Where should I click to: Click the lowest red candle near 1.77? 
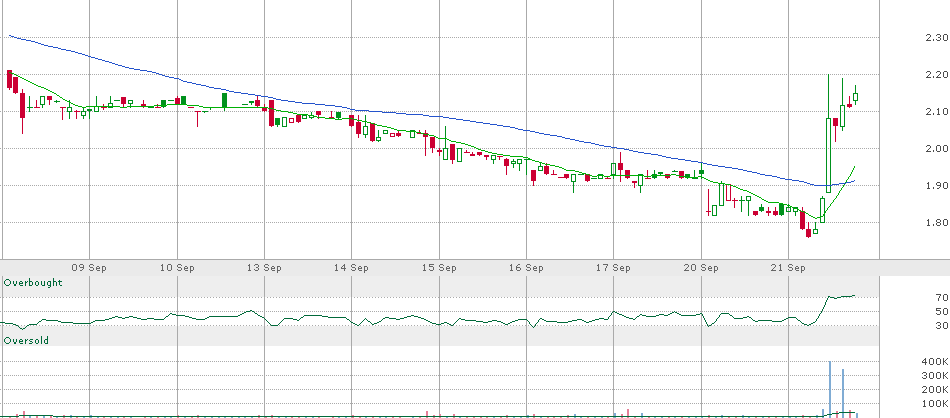click(x=808, y=230)
